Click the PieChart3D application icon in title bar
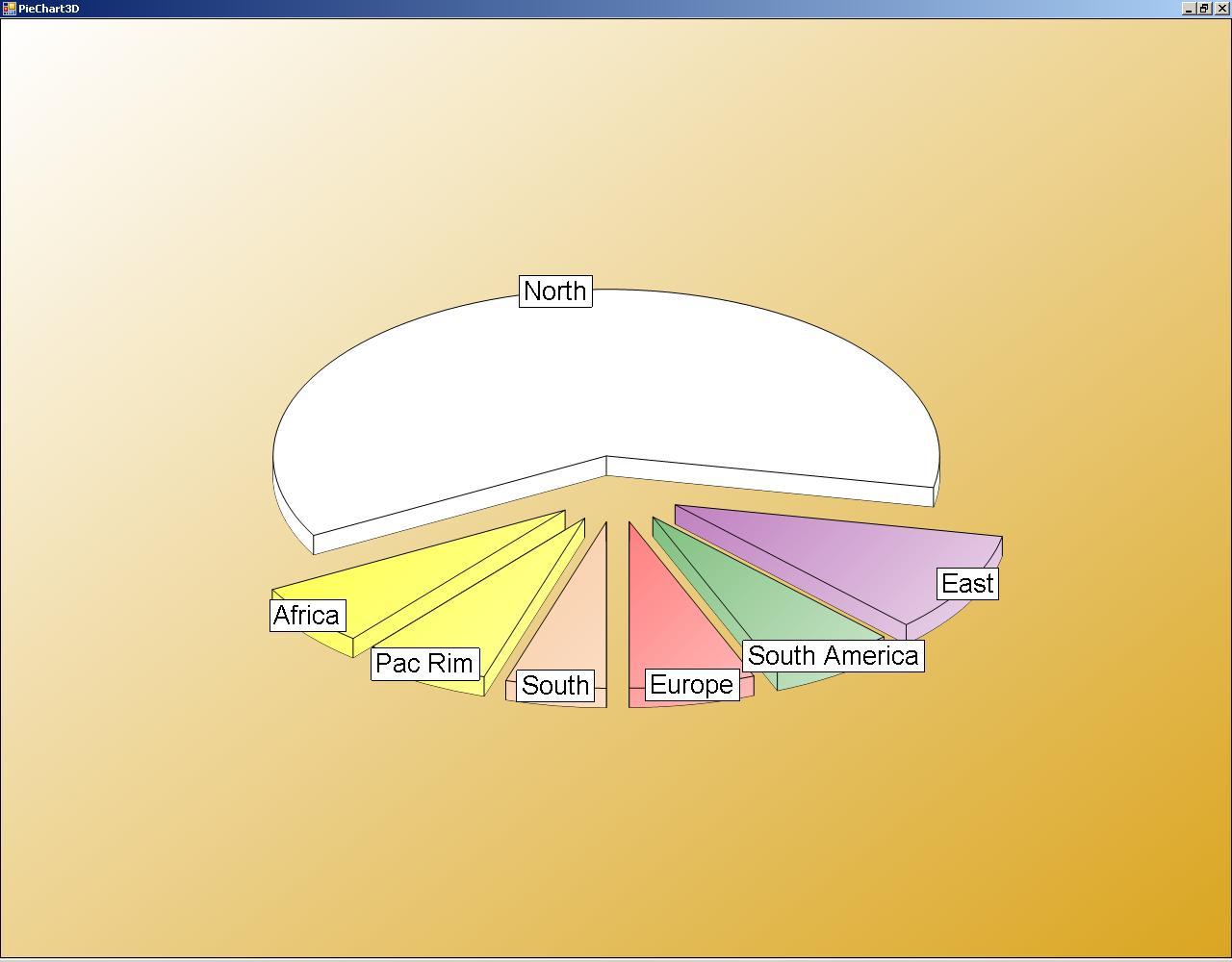Viewport: 1232px width, 962px height. click(9, 8)
